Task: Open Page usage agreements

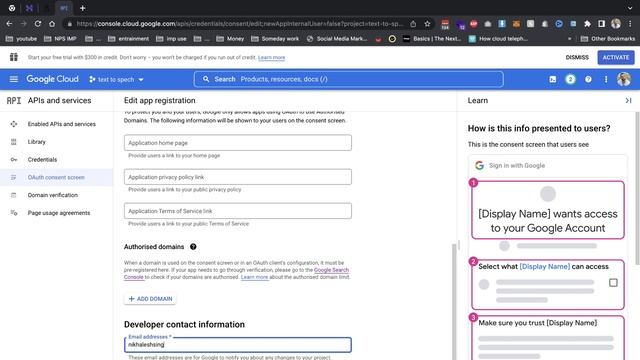Action: tap(56, 213)
